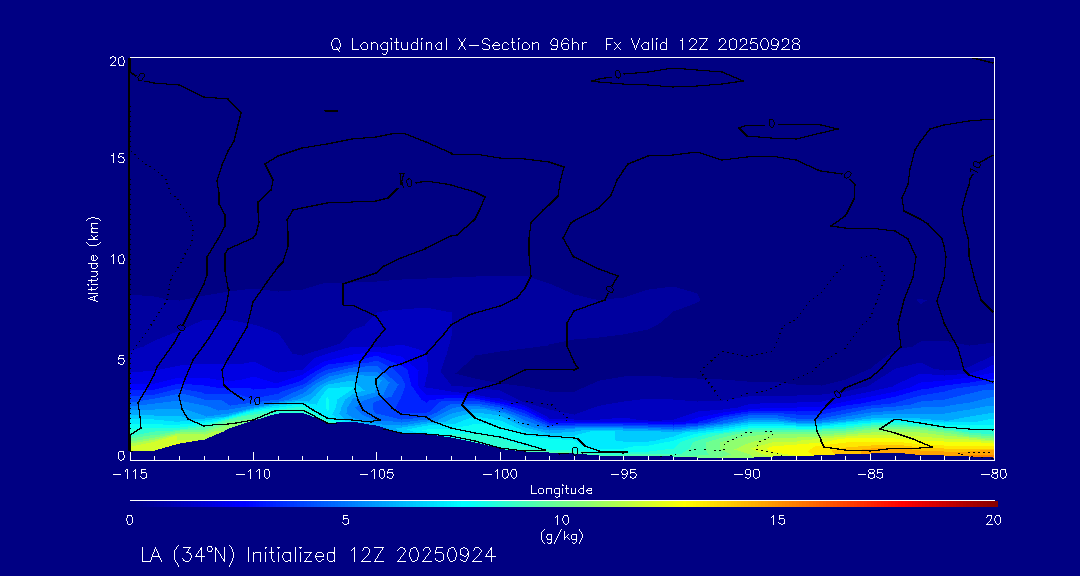Click the altitude axis tick label '0'
1080x576 pixels.
point(122,455)
